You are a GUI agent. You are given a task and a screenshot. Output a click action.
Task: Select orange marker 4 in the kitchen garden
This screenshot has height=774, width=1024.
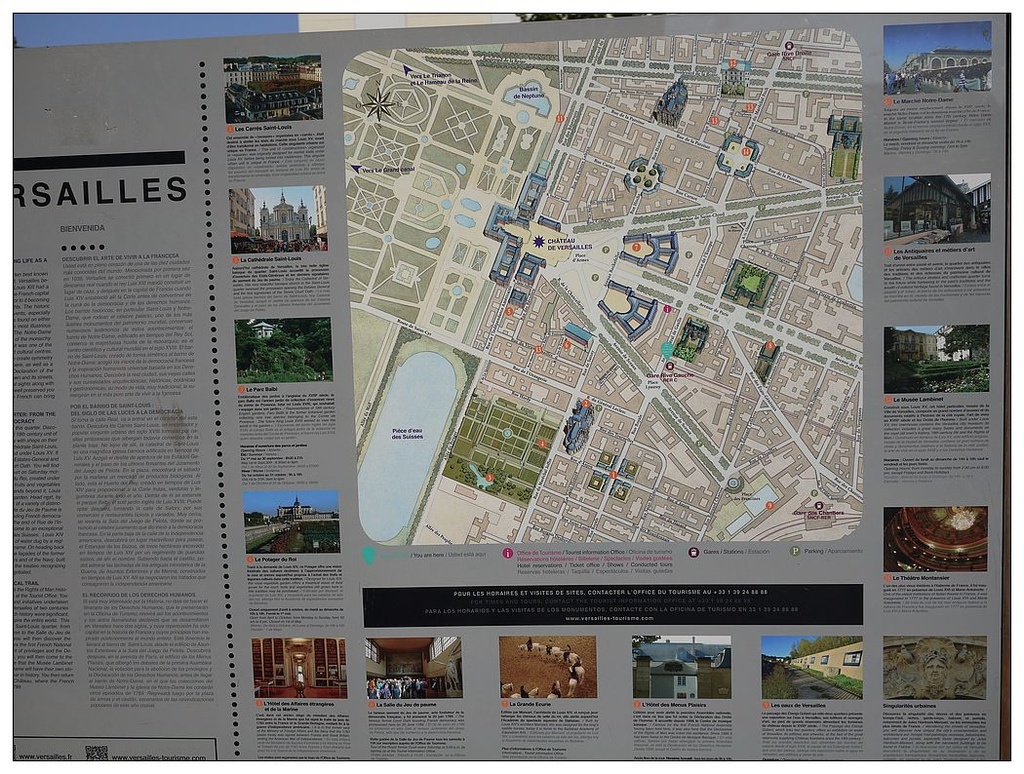541,444
